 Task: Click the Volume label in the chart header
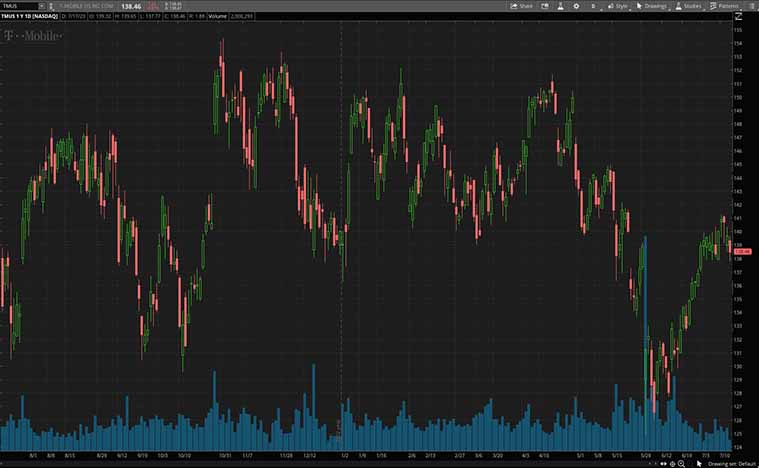click(217, 16)
